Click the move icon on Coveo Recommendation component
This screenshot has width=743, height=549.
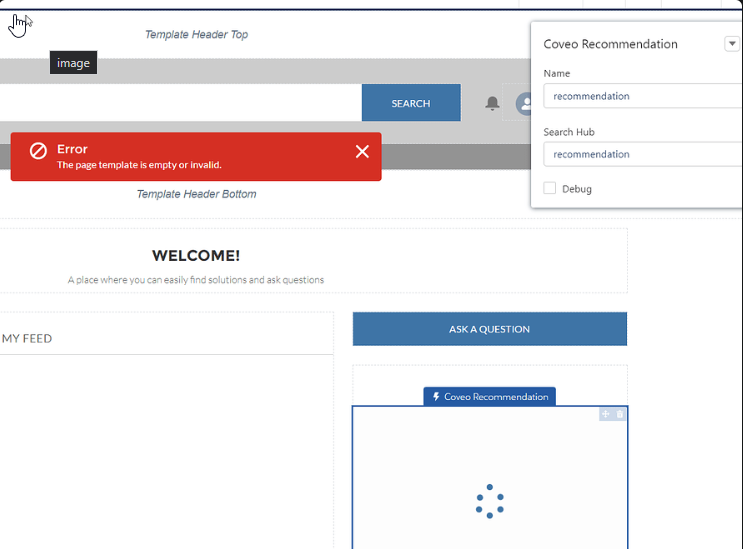tap(606, 414)
